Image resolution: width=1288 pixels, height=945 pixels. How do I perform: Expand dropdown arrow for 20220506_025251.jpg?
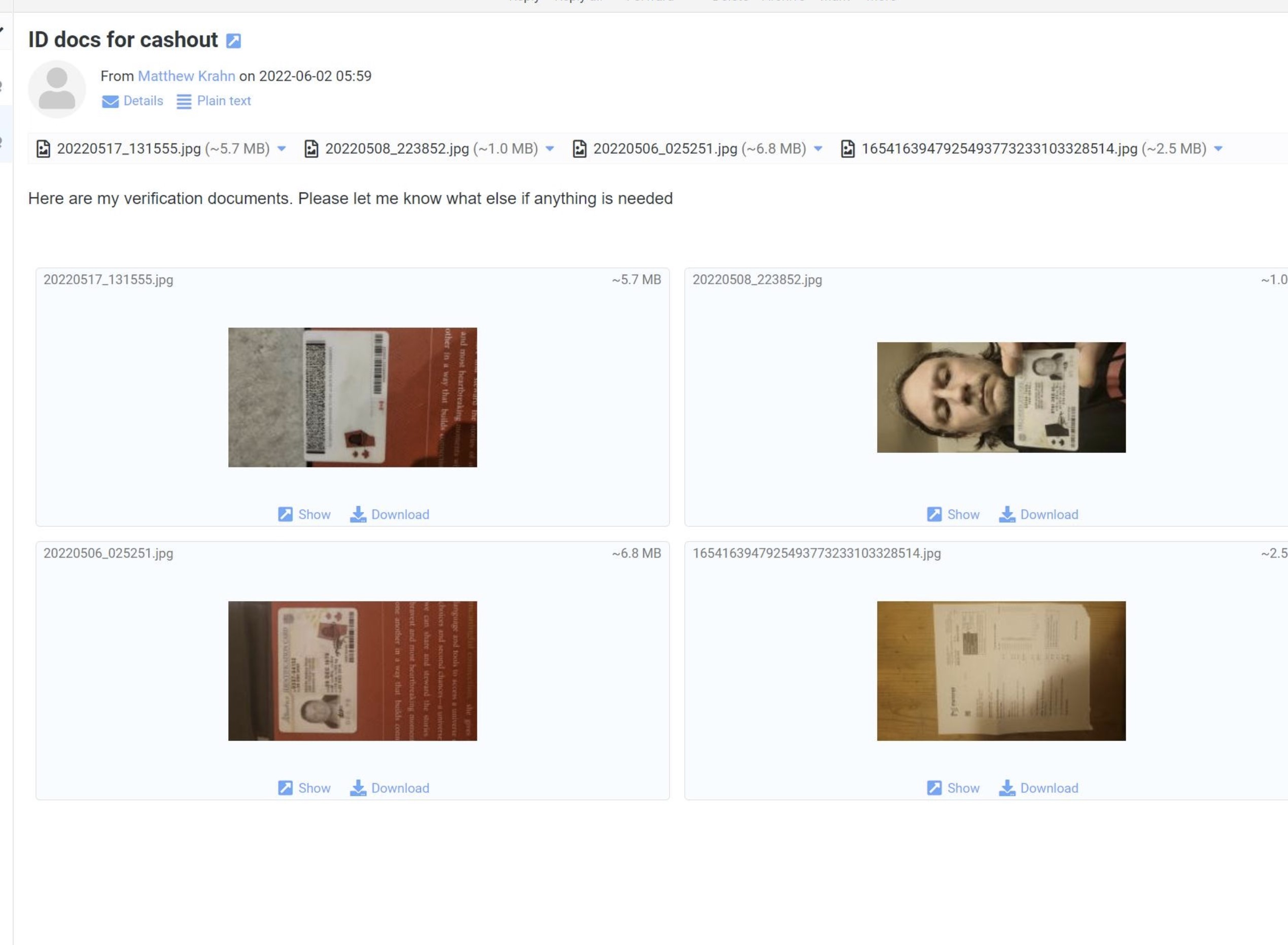click(818, 149)
